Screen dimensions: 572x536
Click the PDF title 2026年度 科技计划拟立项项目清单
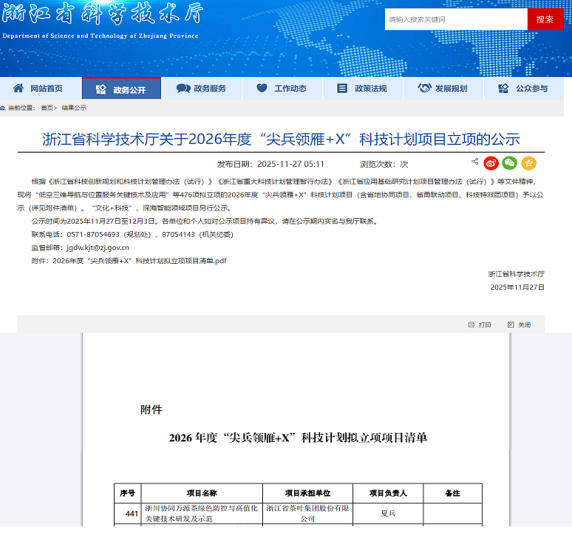298,437
